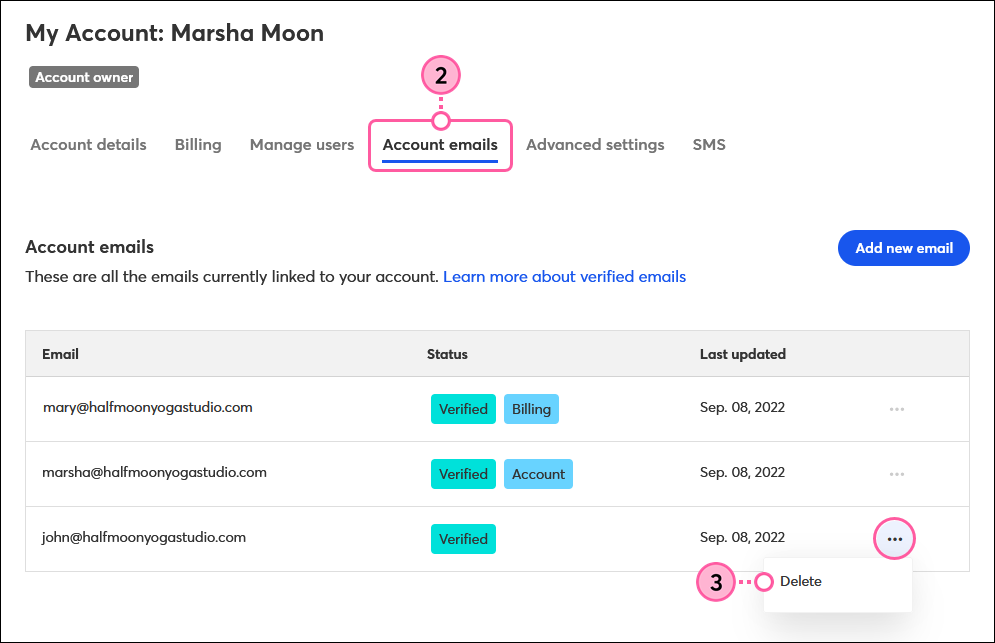
Task: Switch to the SMS tab
Action: pos(709,144)
